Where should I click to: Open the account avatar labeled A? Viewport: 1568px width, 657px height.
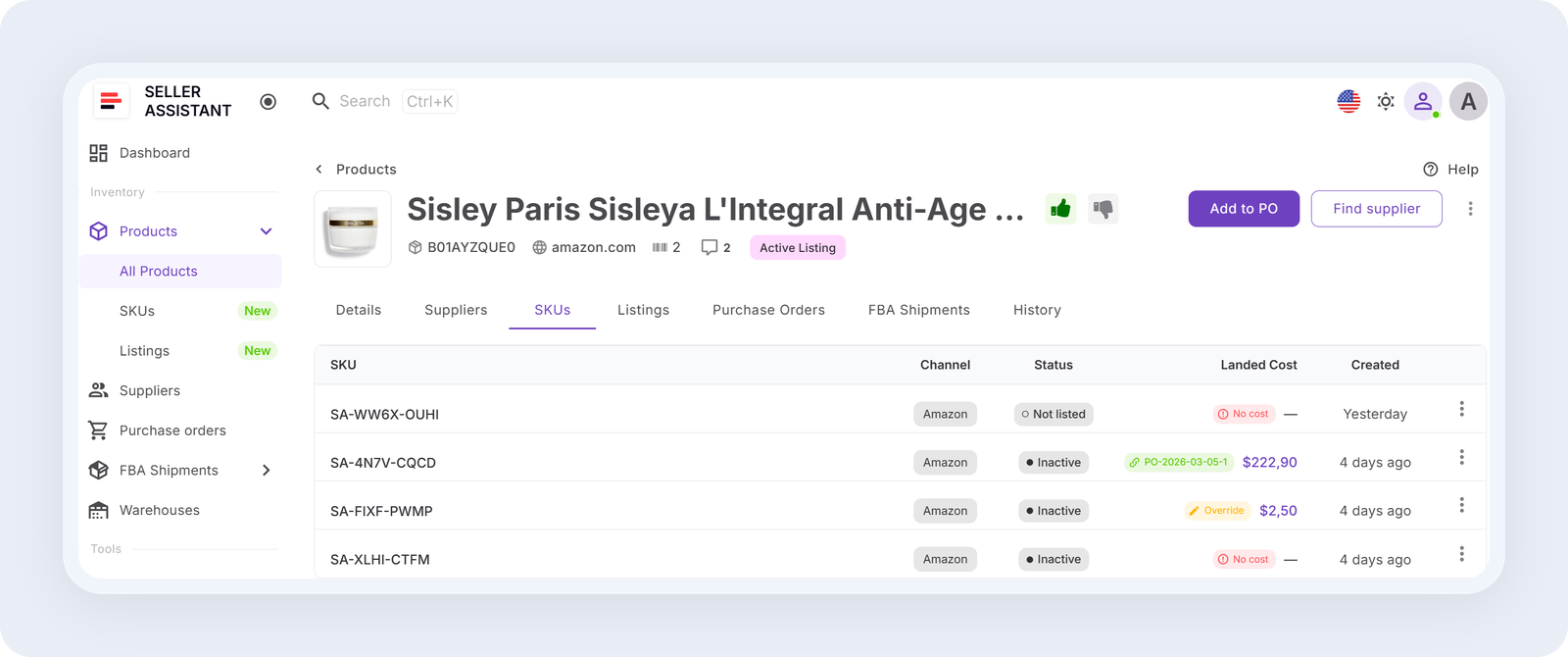coord(1468,101)
